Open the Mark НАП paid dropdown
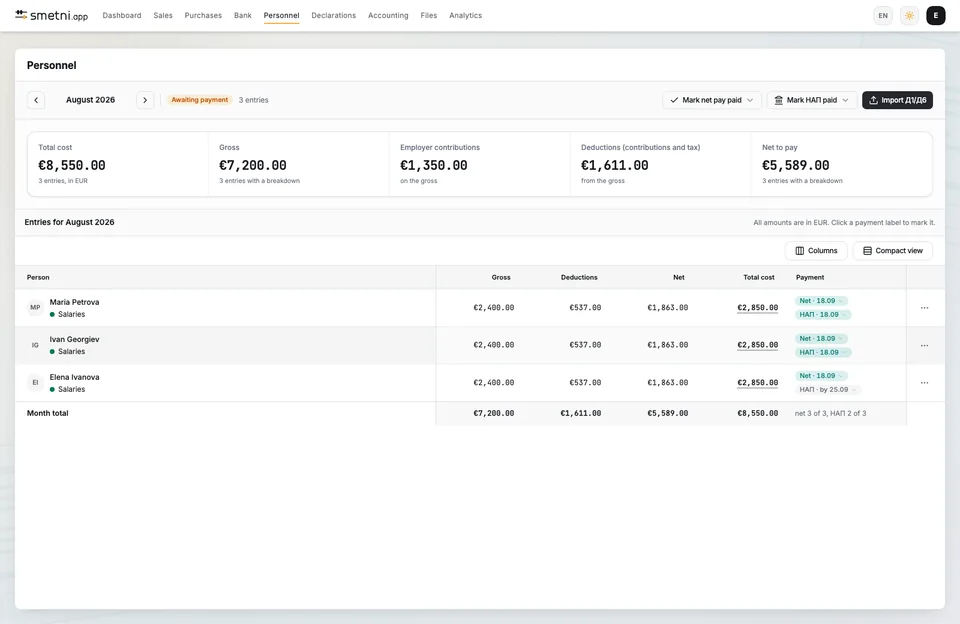The image size is (960, 624). (812, 100)
